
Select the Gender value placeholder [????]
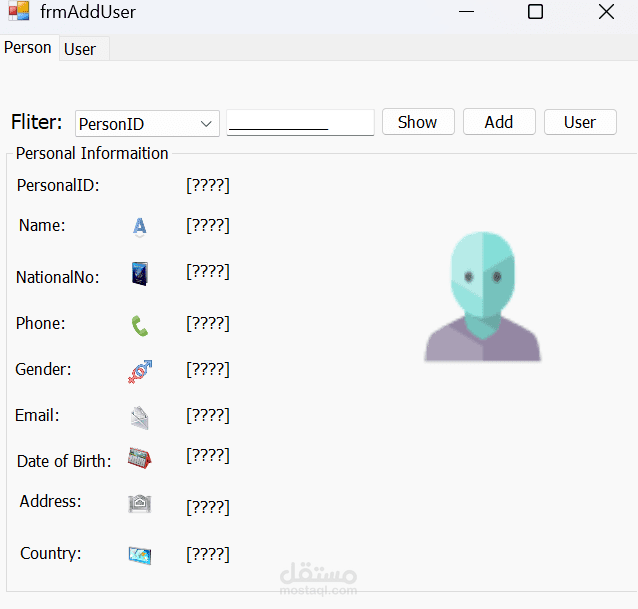pyautogui.click(x=208, y=369)
